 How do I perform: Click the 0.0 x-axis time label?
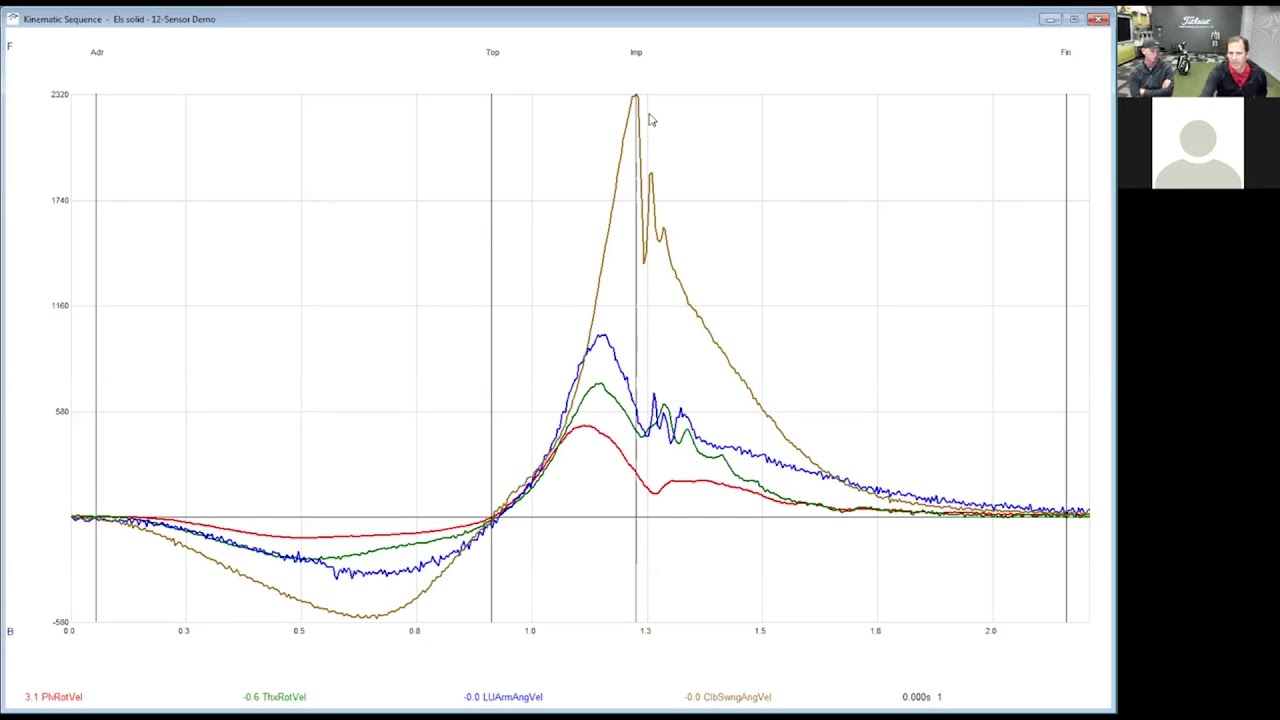(69, 631)
